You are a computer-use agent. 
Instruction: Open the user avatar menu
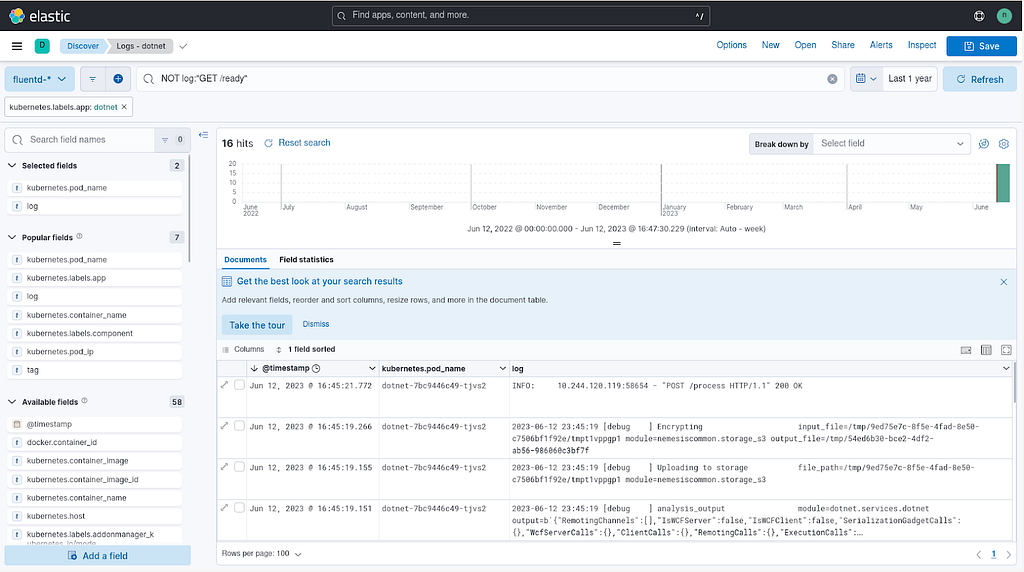point(1004,16)
